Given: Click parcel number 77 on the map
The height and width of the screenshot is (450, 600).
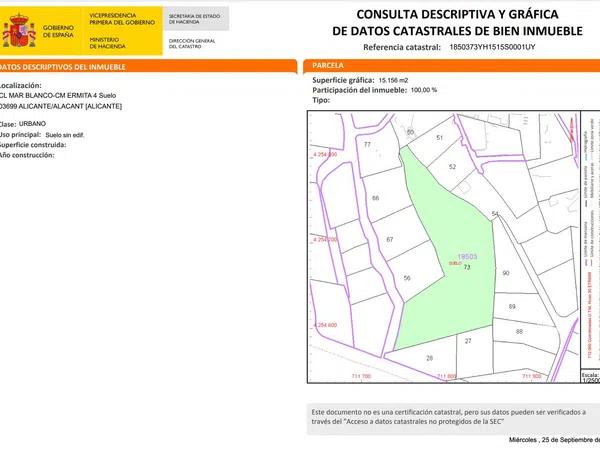Looking at the screenshot, I should [367, 145].
